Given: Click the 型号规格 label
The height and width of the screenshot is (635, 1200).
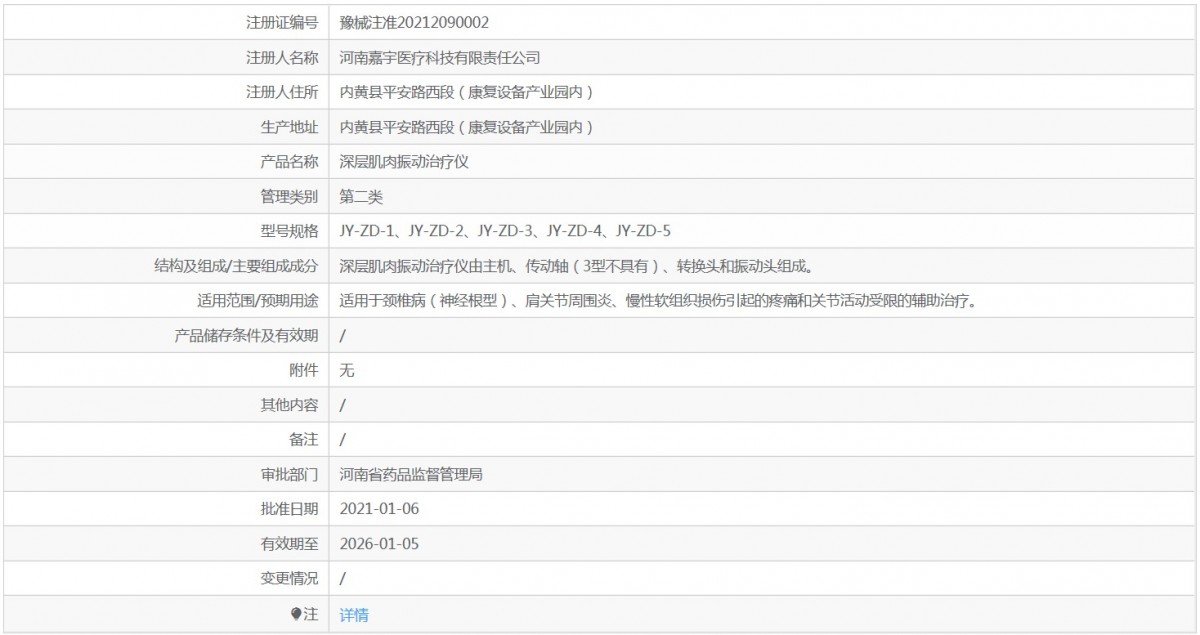Looking at the screenshot, I should point(290,231).
